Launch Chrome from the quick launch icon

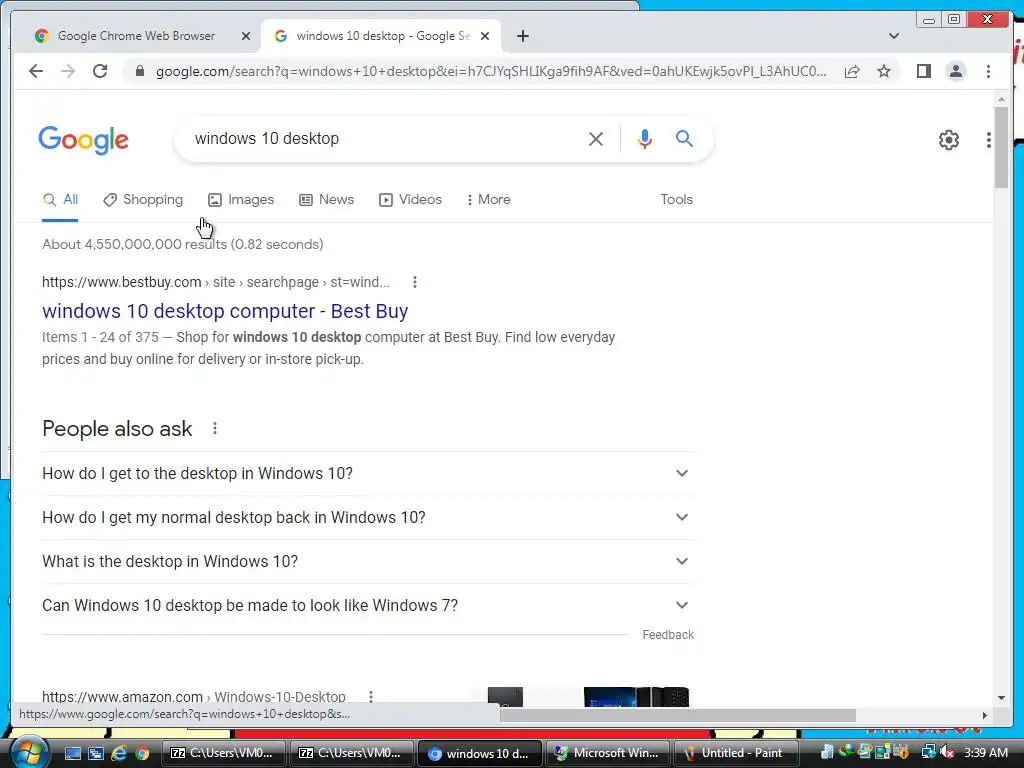(142, 753)
